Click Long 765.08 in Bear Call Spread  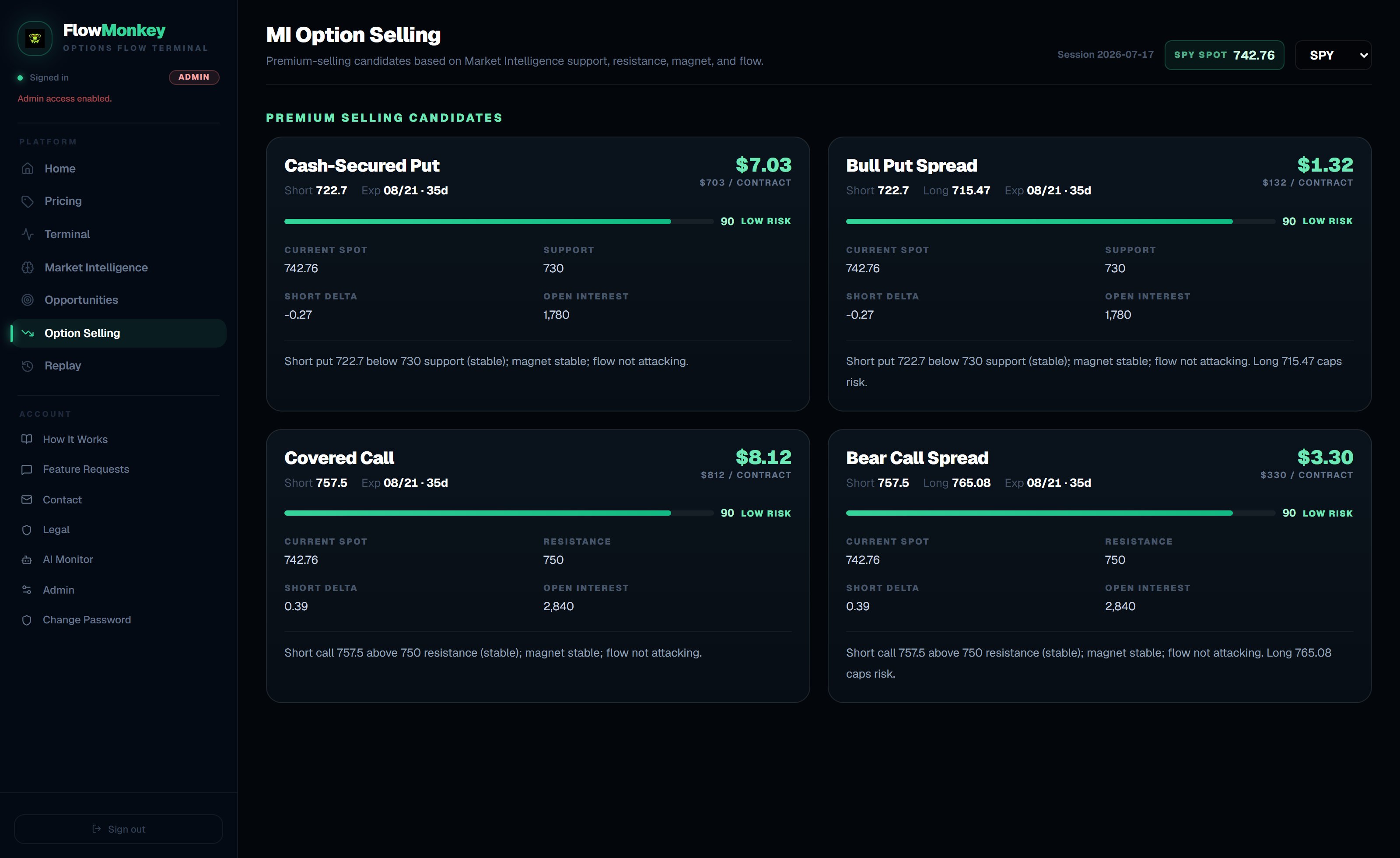tap(956, 483)
